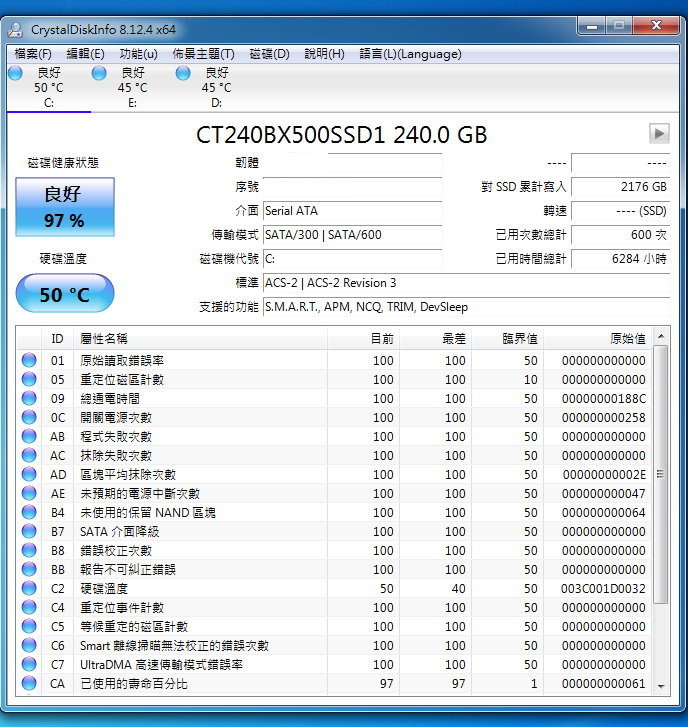
Task: Select the D: drive tab
Action: [217, 88]
